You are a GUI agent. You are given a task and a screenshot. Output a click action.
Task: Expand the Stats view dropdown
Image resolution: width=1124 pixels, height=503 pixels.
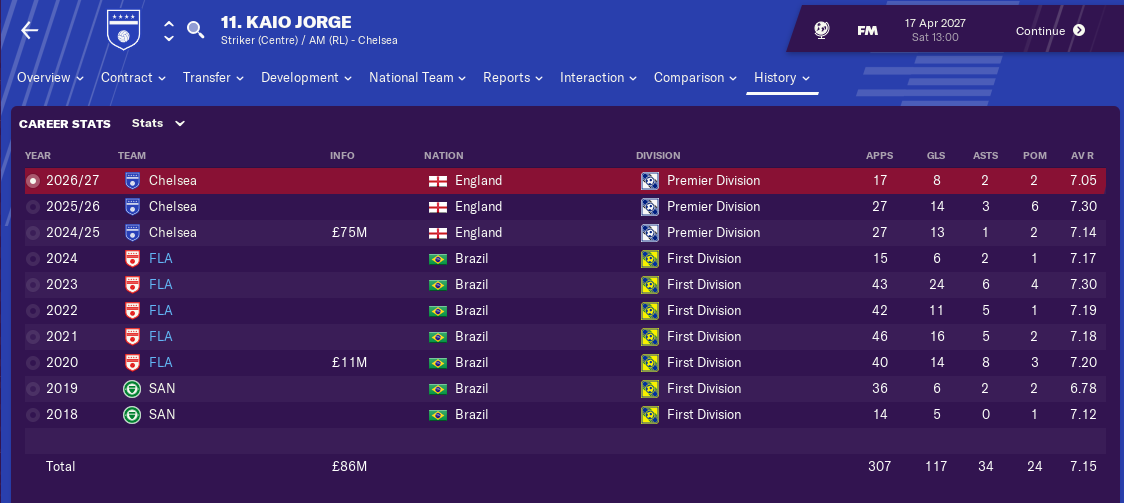[158, 124]
